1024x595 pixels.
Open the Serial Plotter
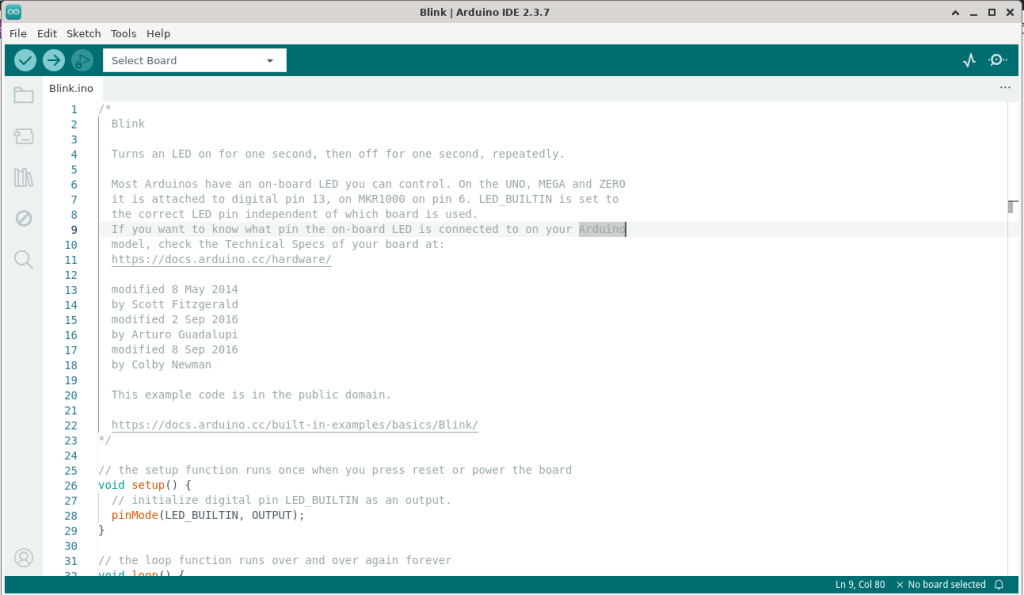[968, 61]
